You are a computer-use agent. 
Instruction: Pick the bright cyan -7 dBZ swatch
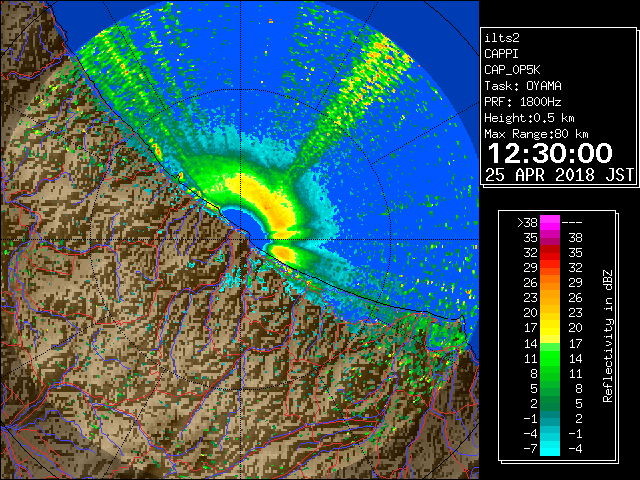550,449
